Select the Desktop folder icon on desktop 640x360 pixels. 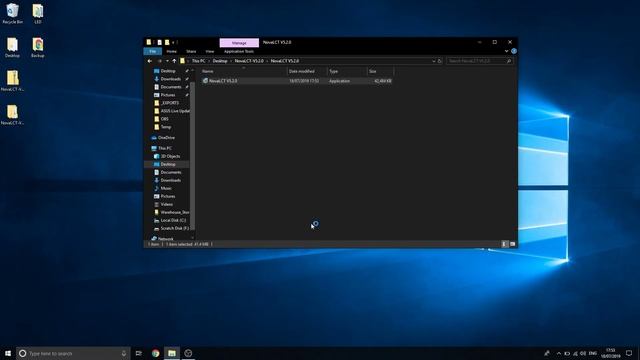[x=12, y=47]
